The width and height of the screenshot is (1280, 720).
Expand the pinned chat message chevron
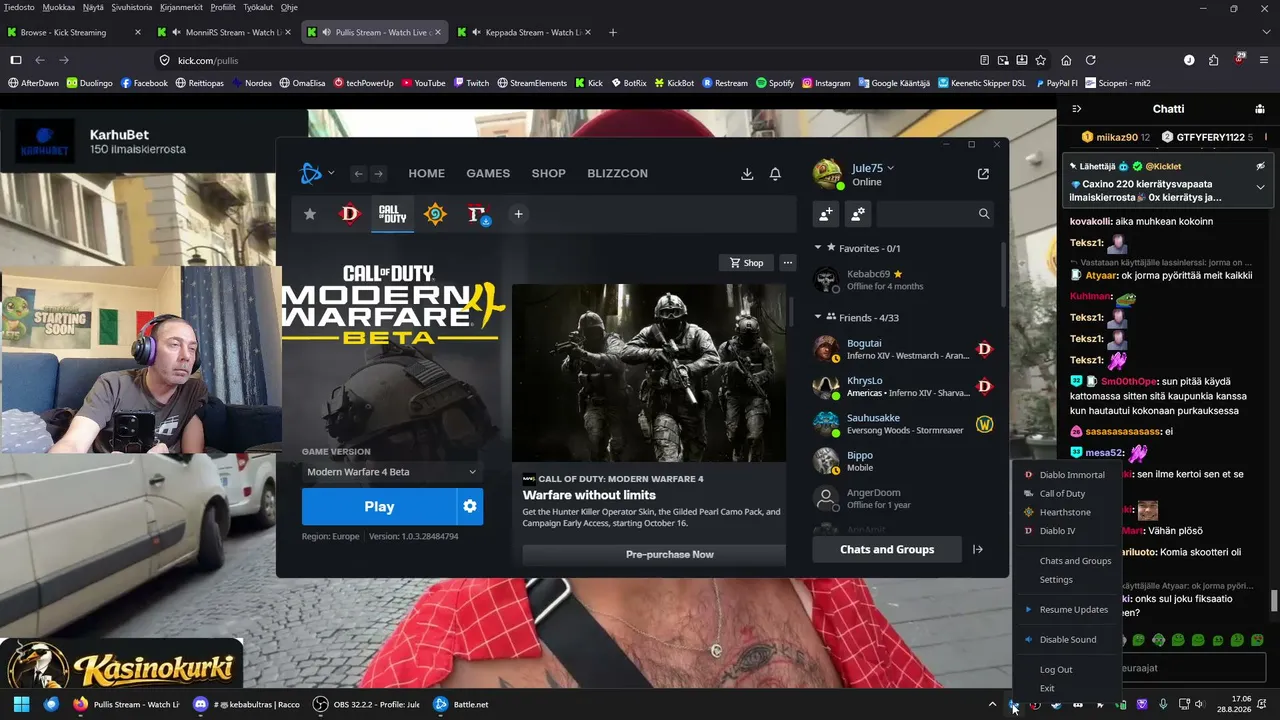tap(1260, 187)
